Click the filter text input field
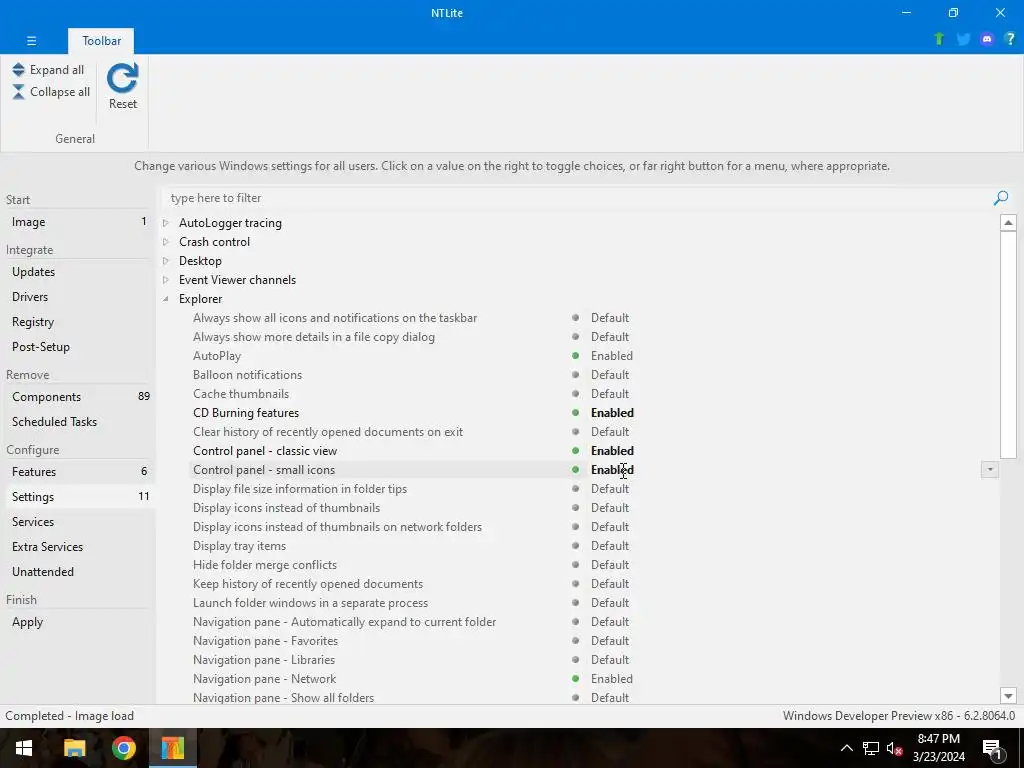1024x768 pixels. click(578, 198)
